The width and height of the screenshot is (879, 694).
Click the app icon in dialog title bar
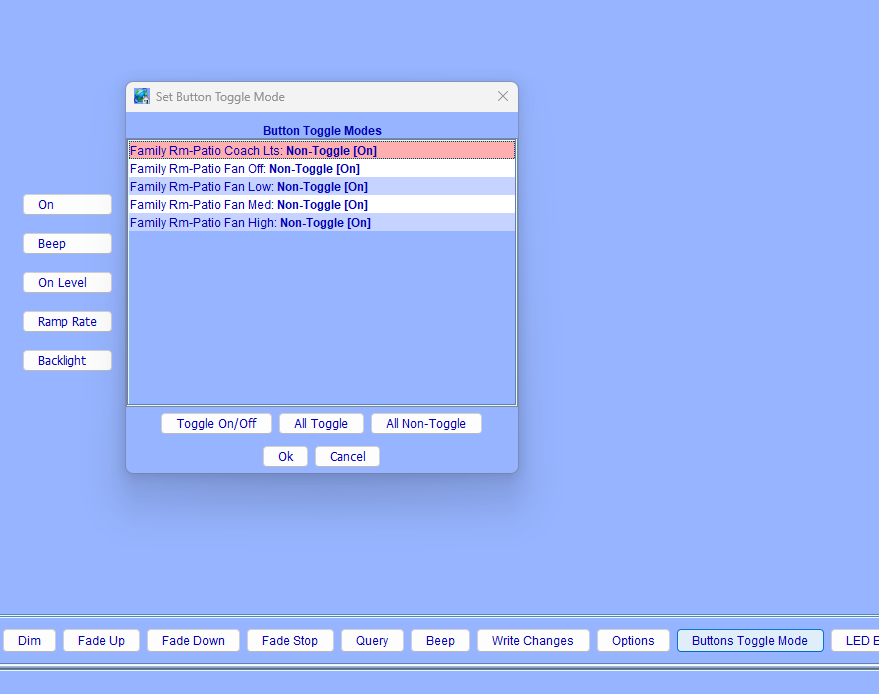click(142, 97)
